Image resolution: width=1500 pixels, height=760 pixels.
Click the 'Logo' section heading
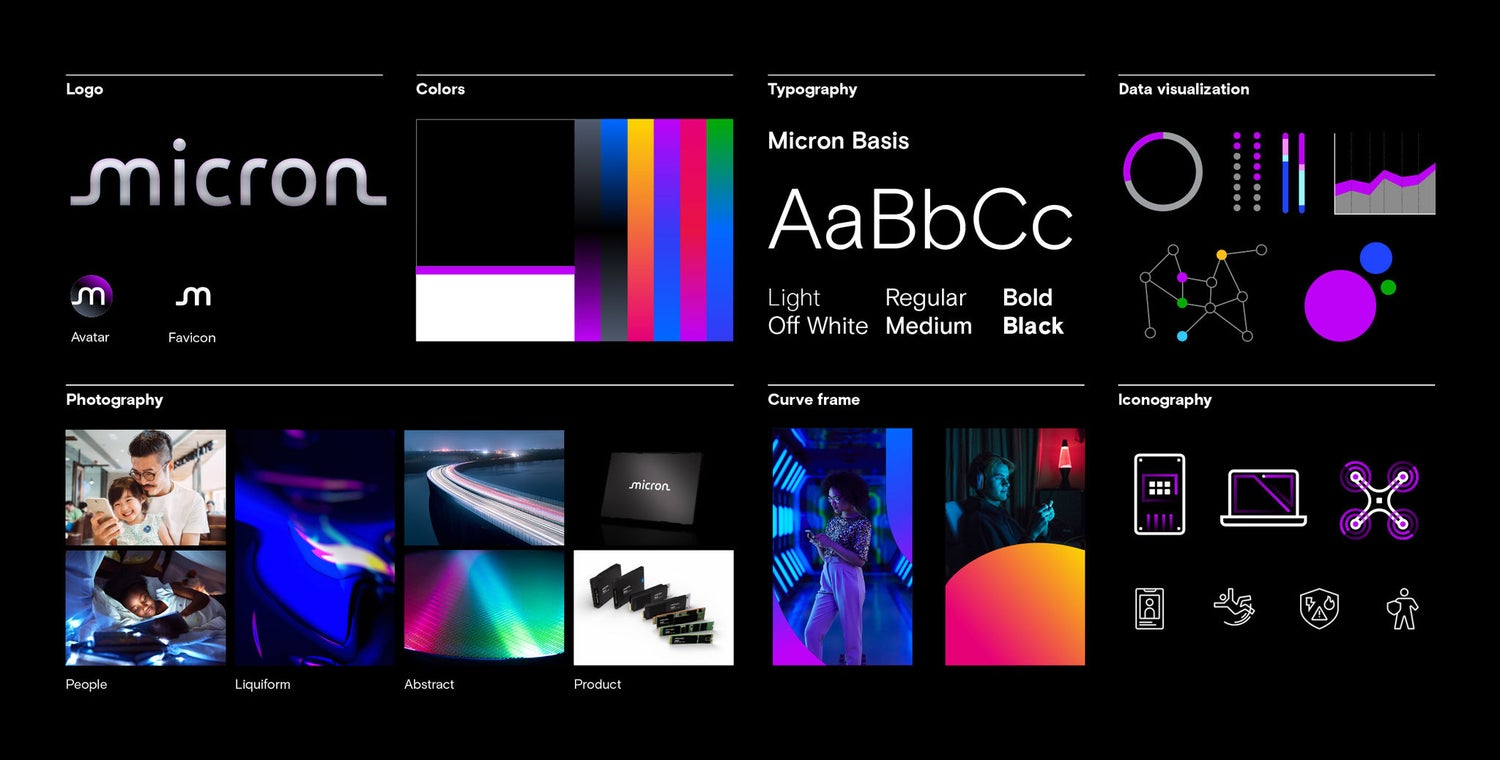click(84, 89)
